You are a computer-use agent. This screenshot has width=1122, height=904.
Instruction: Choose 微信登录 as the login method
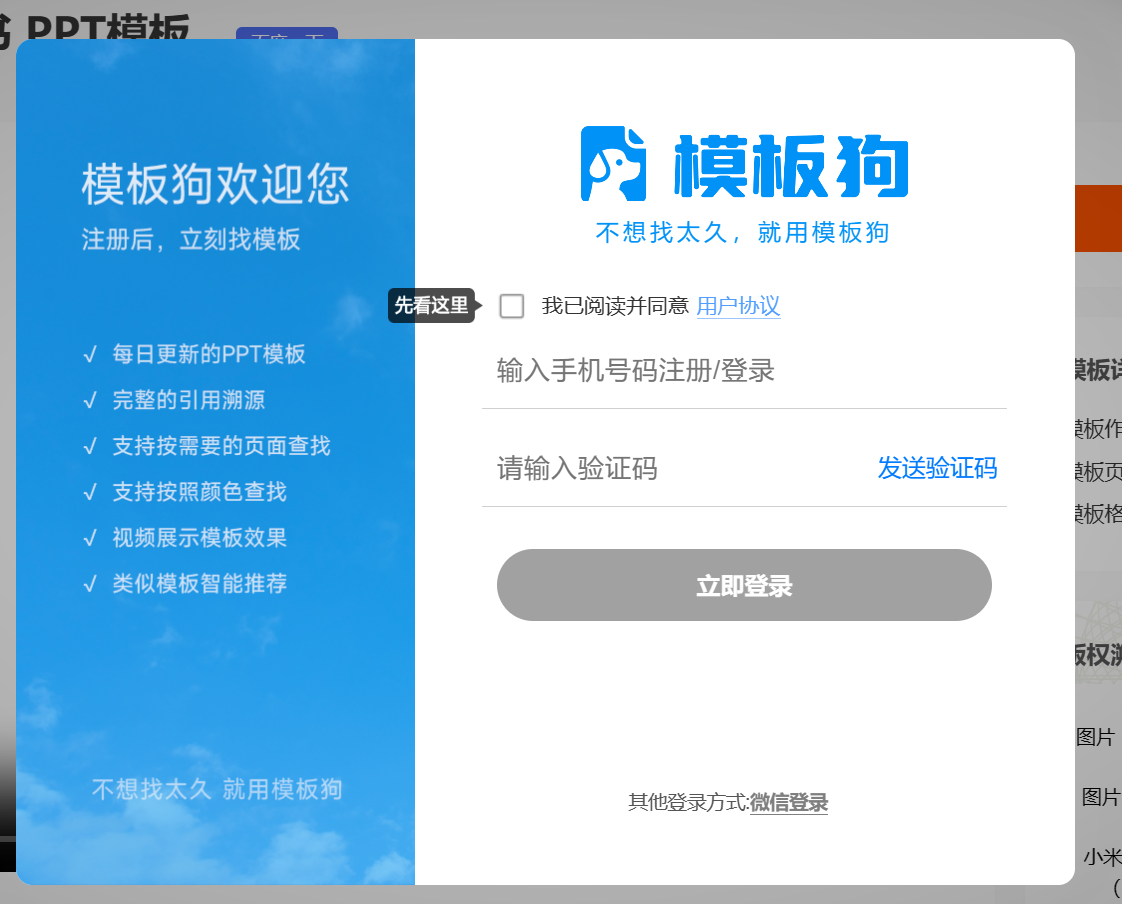(x=789, y=802)
